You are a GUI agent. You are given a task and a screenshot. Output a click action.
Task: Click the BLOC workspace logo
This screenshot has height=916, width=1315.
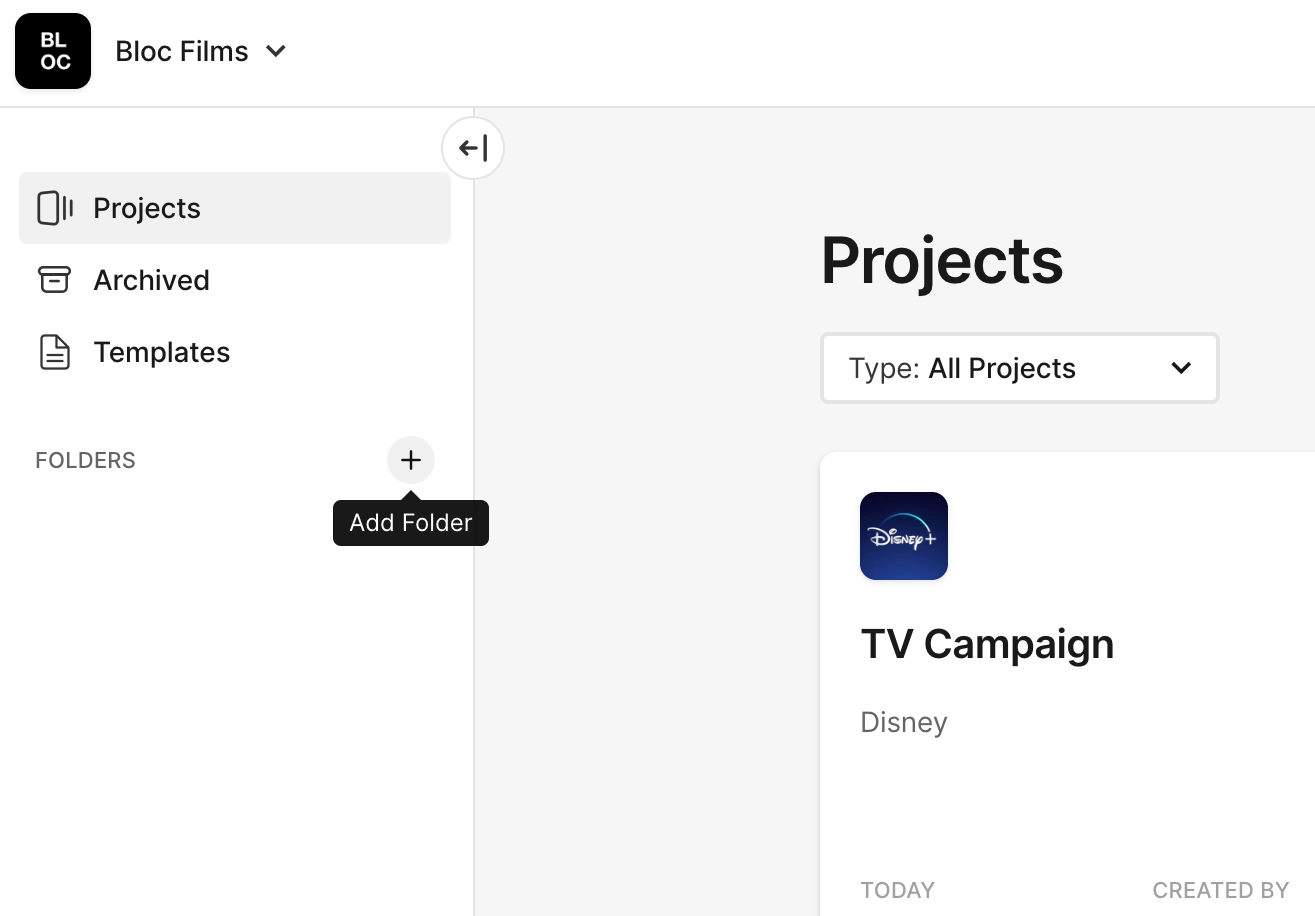pyautogui.click(x=53, y=51)
